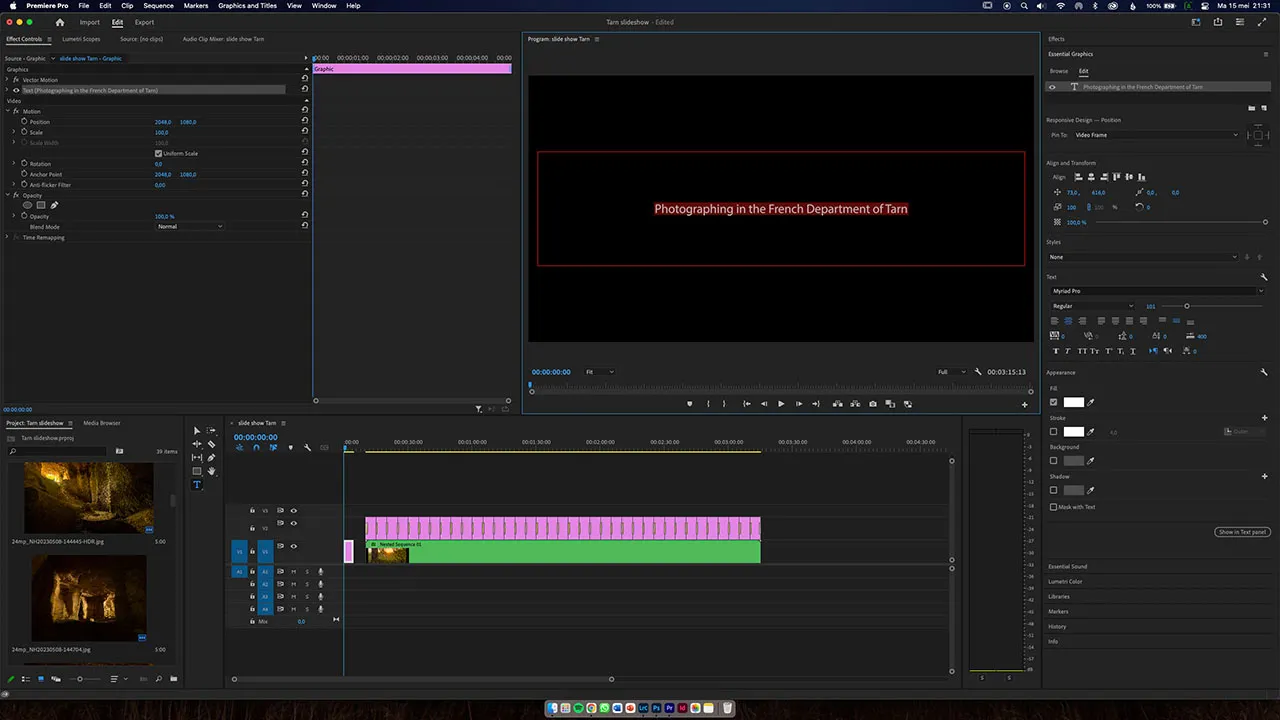1280x720 pixels.
Task: Click the Show in Text panel button
Action: point(1241,532)
